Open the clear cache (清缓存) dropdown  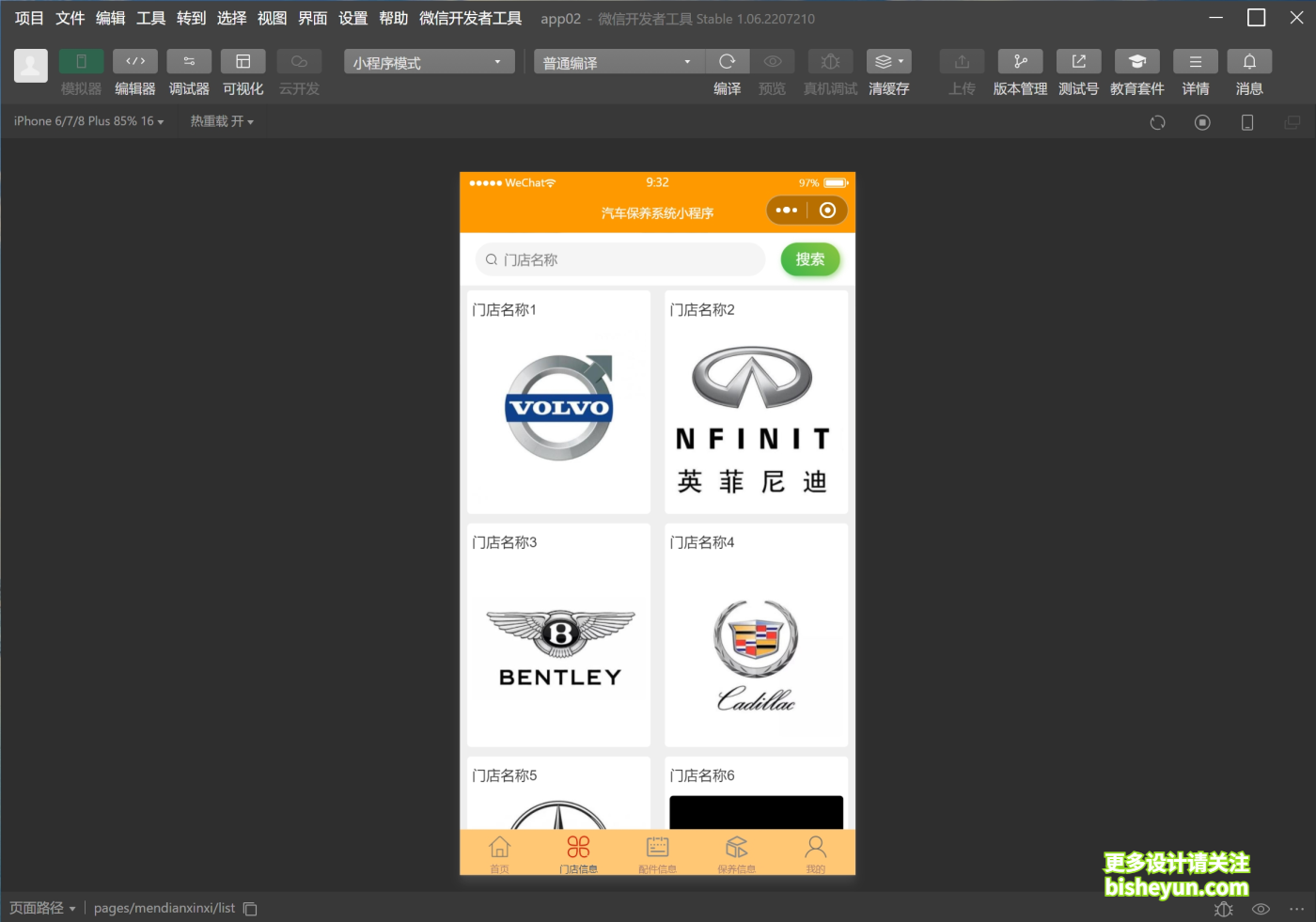pos(888,62)
